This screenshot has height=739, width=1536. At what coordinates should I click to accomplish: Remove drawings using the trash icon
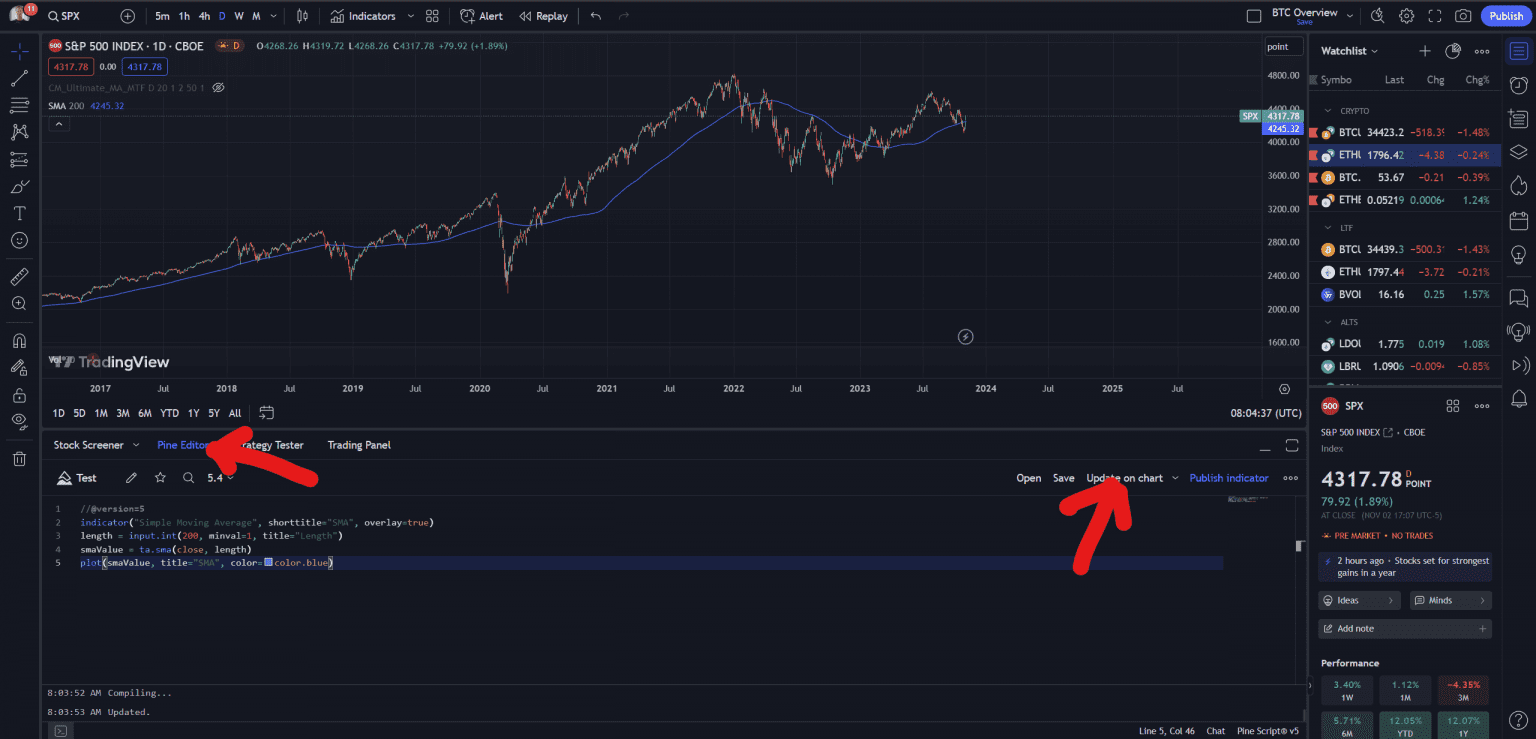point(19,457)
